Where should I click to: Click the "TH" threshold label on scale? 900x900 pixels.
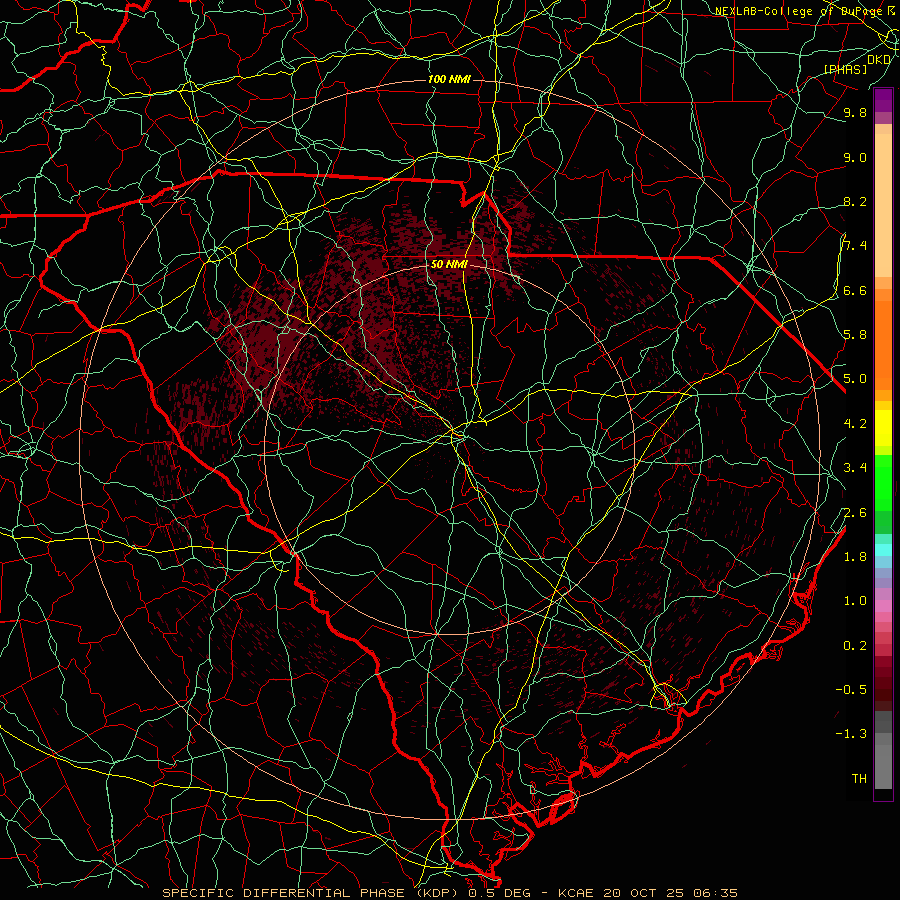click(x=859, y=778)
